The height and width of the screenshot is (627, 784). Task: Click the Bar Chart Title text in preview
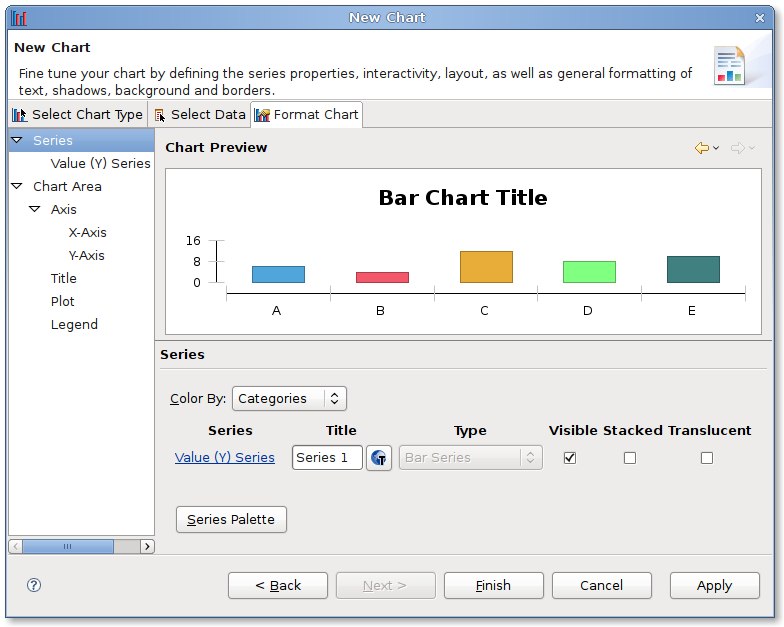(x=463, y=198)
